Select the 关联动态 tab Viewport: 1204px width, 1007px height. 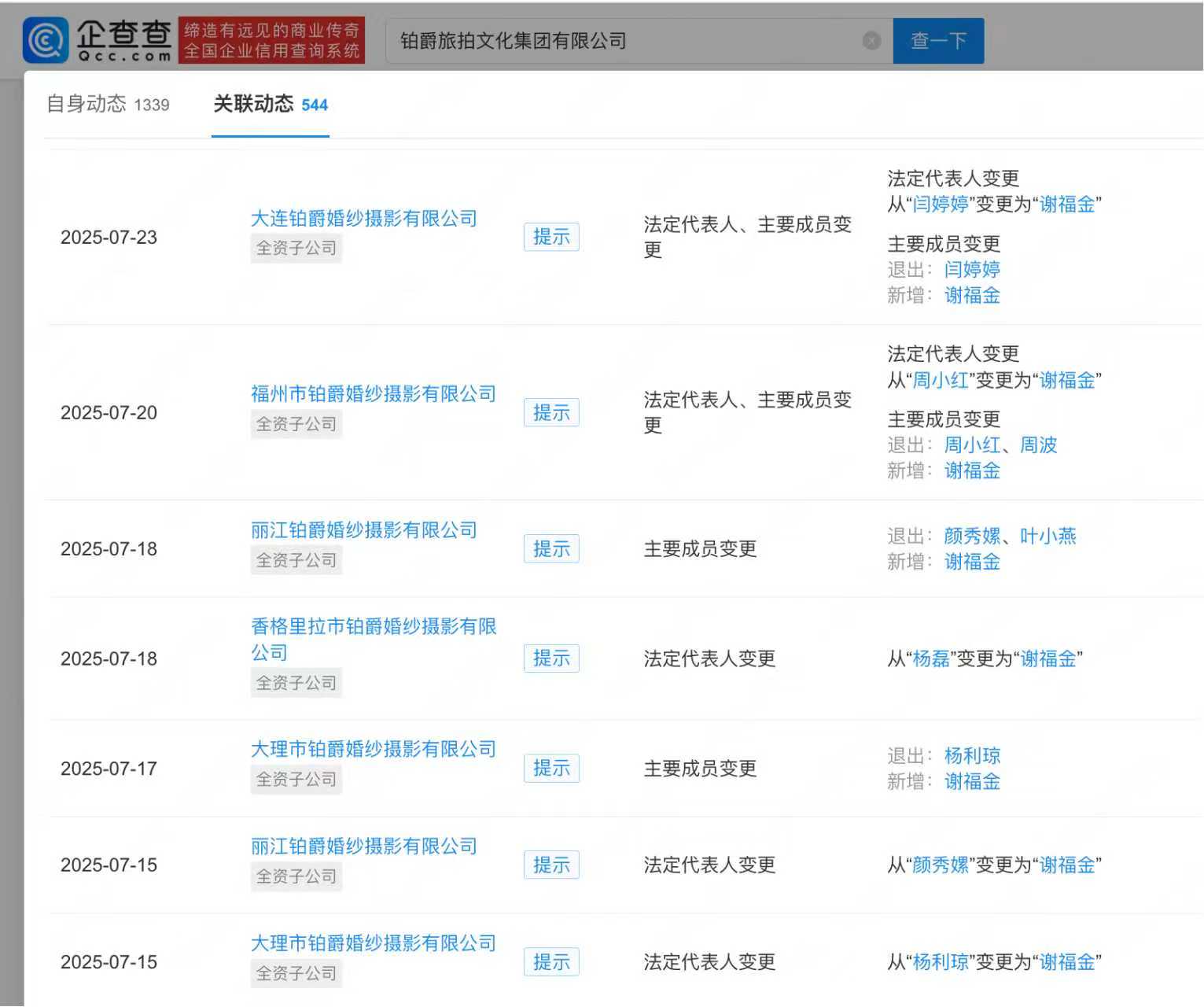coord(270,104)
